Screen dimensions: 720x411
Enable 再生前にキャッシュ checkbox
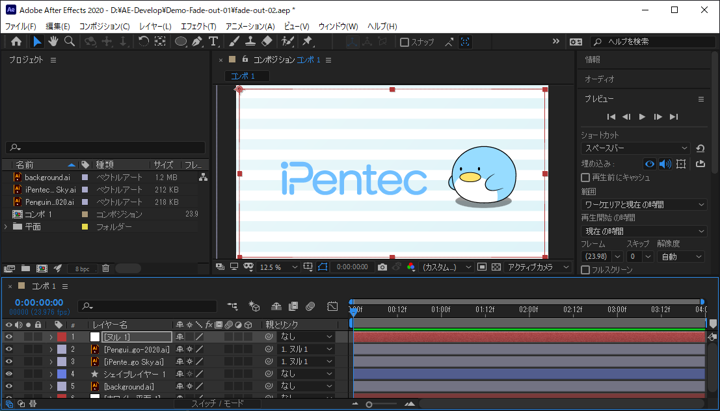(x=585, y=177)
